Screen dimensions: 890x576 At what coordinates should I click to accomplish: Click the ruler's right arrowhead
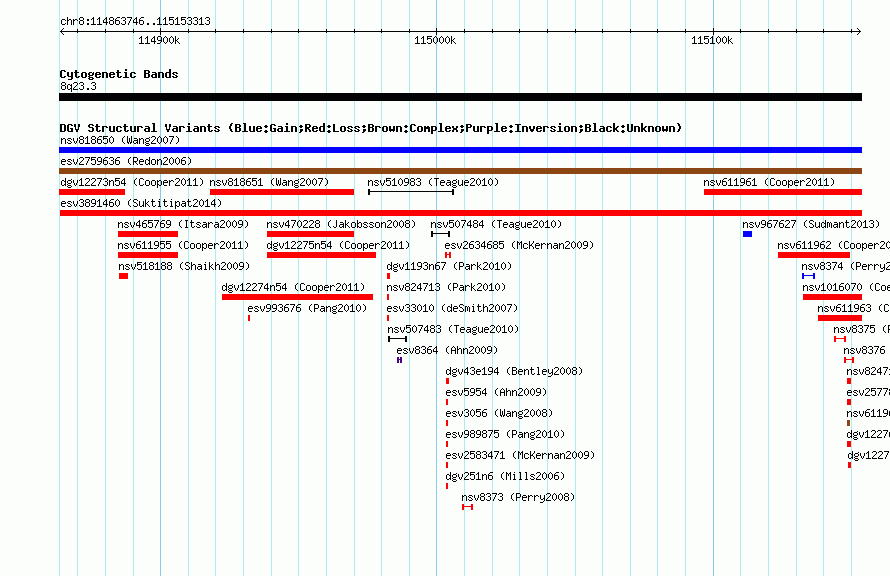pyautogui.click(x=858, y=31)
